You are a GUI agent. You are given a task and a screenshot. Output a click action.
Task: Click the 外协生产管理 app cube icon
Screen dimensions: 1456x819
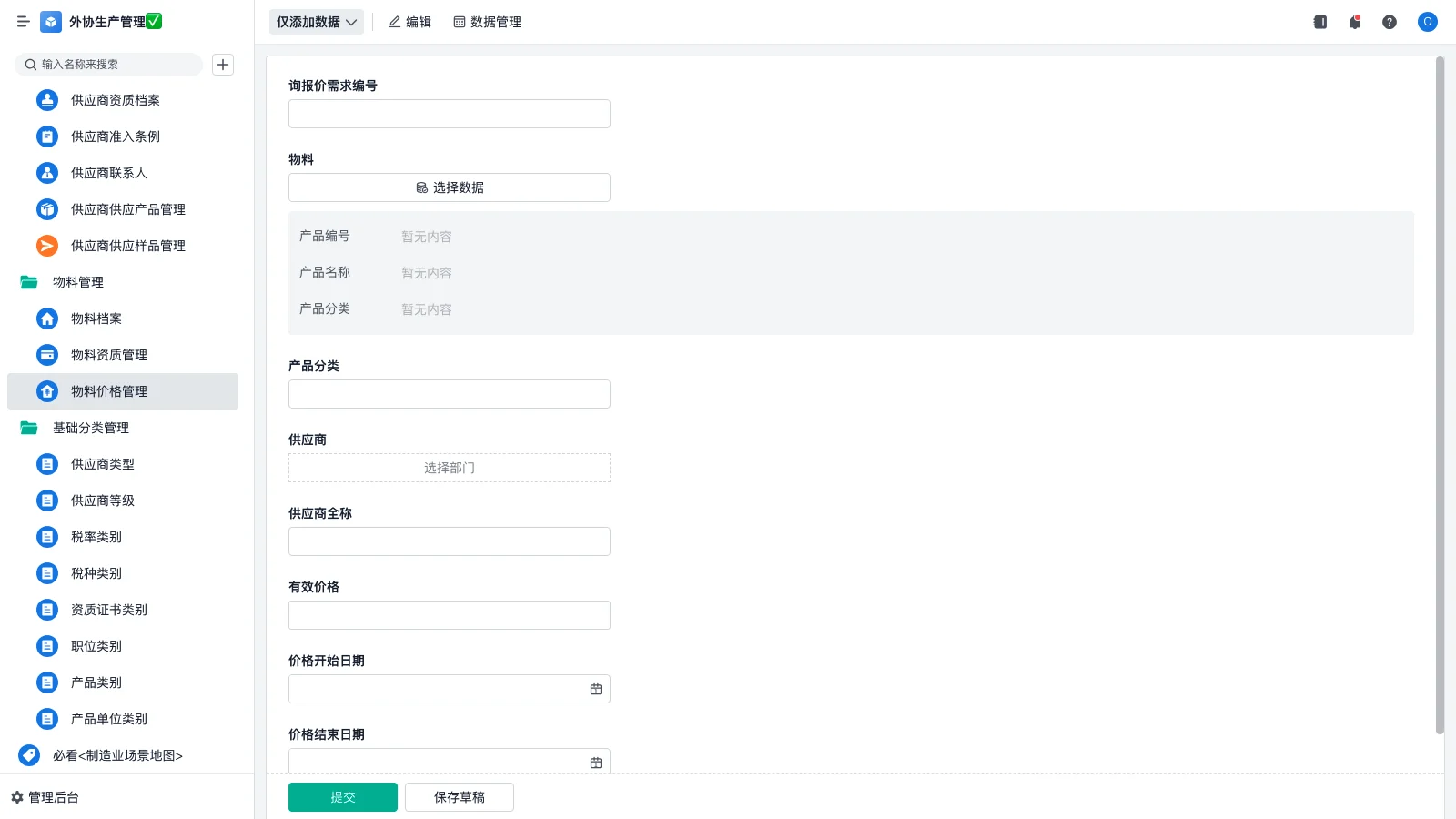coord(51,22)
